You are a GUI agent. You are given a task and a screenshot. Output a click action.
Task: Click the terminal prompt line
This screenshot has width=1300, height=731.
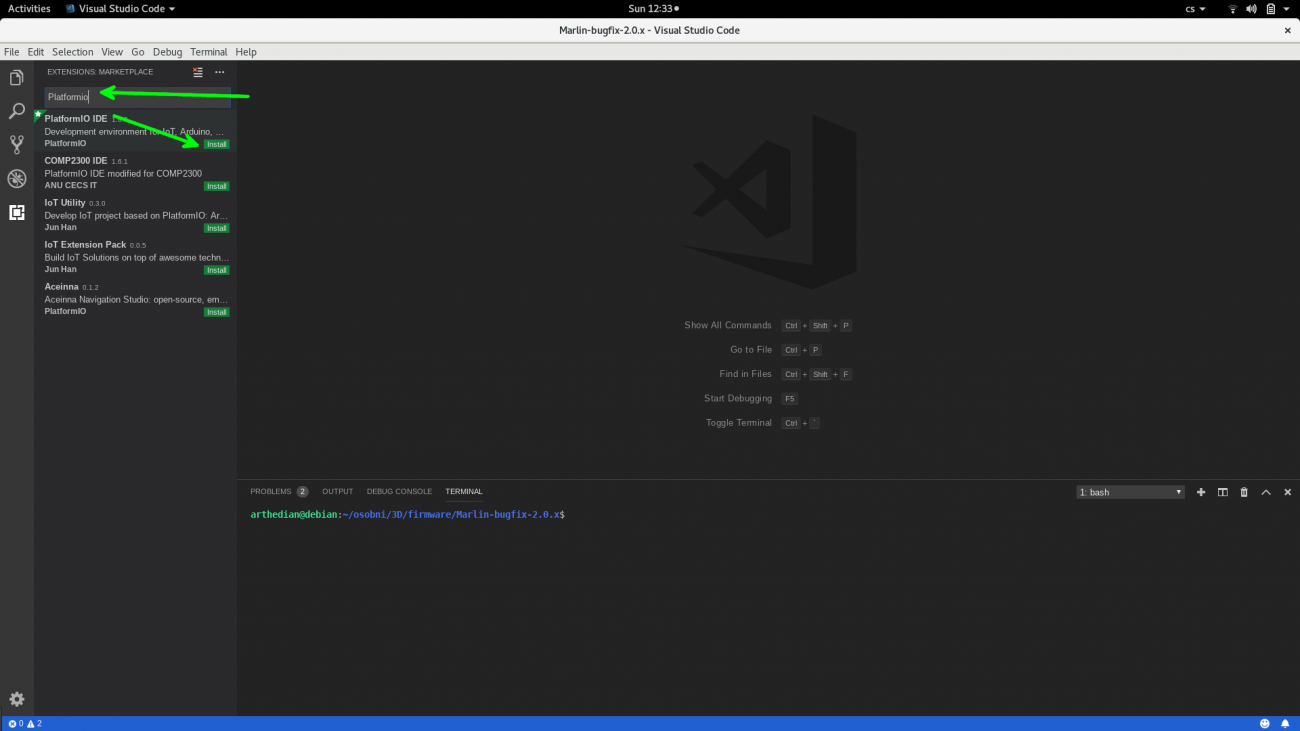[408, 514]
